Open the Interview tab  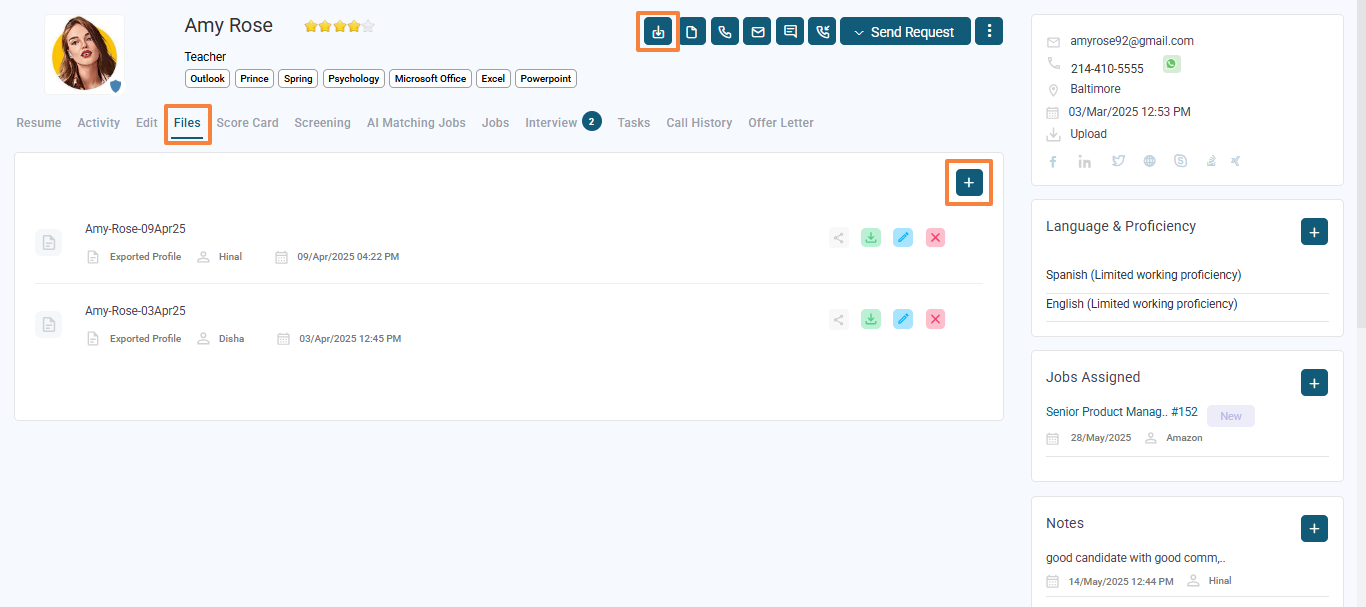coord(551,123)
